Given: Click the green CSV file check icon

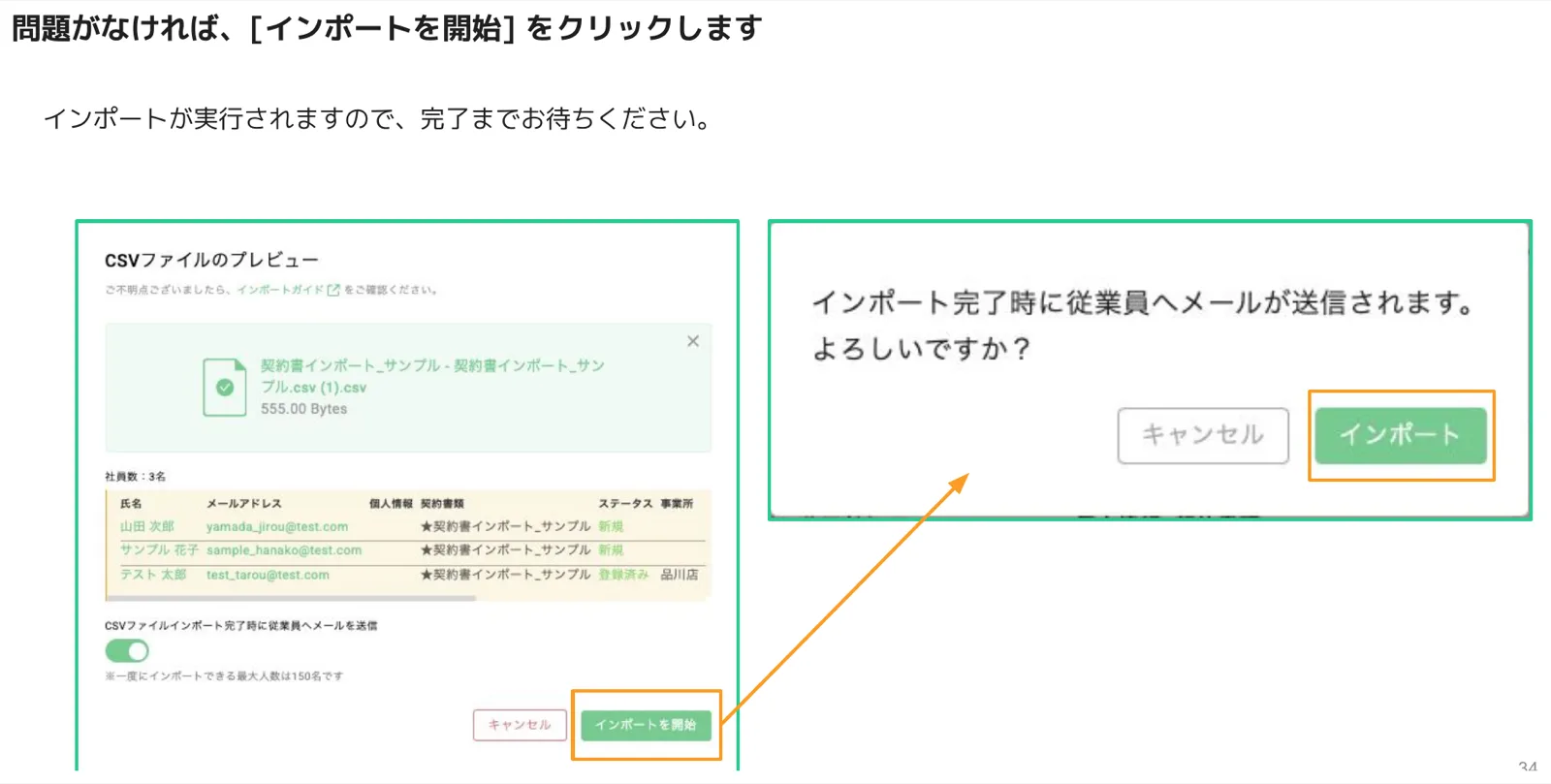Looking at the screenshot, I should (x=225, y=388).
